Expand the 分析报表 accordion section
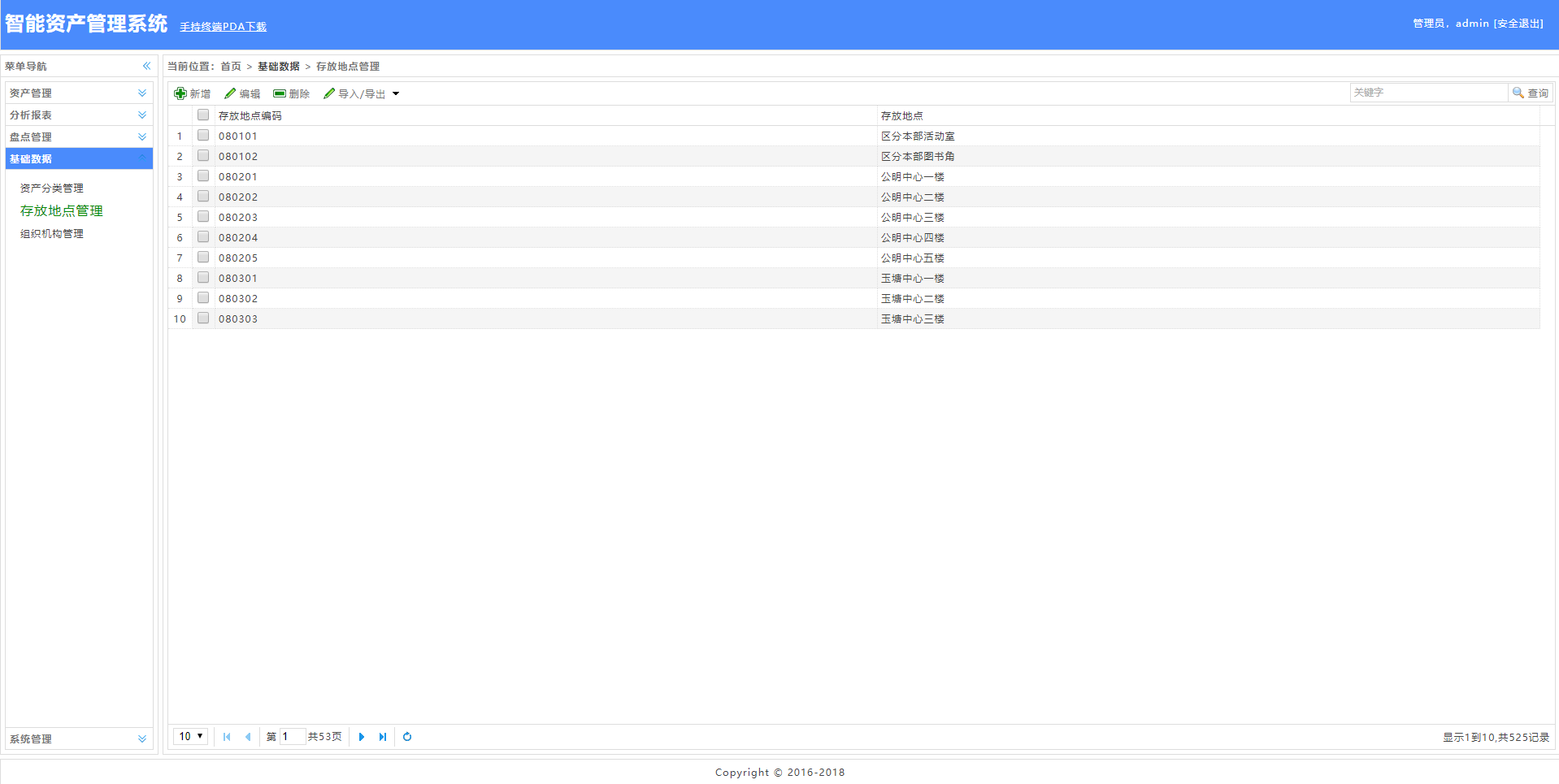This screenshot has height=784, width=1559. [x=79, y=115]
